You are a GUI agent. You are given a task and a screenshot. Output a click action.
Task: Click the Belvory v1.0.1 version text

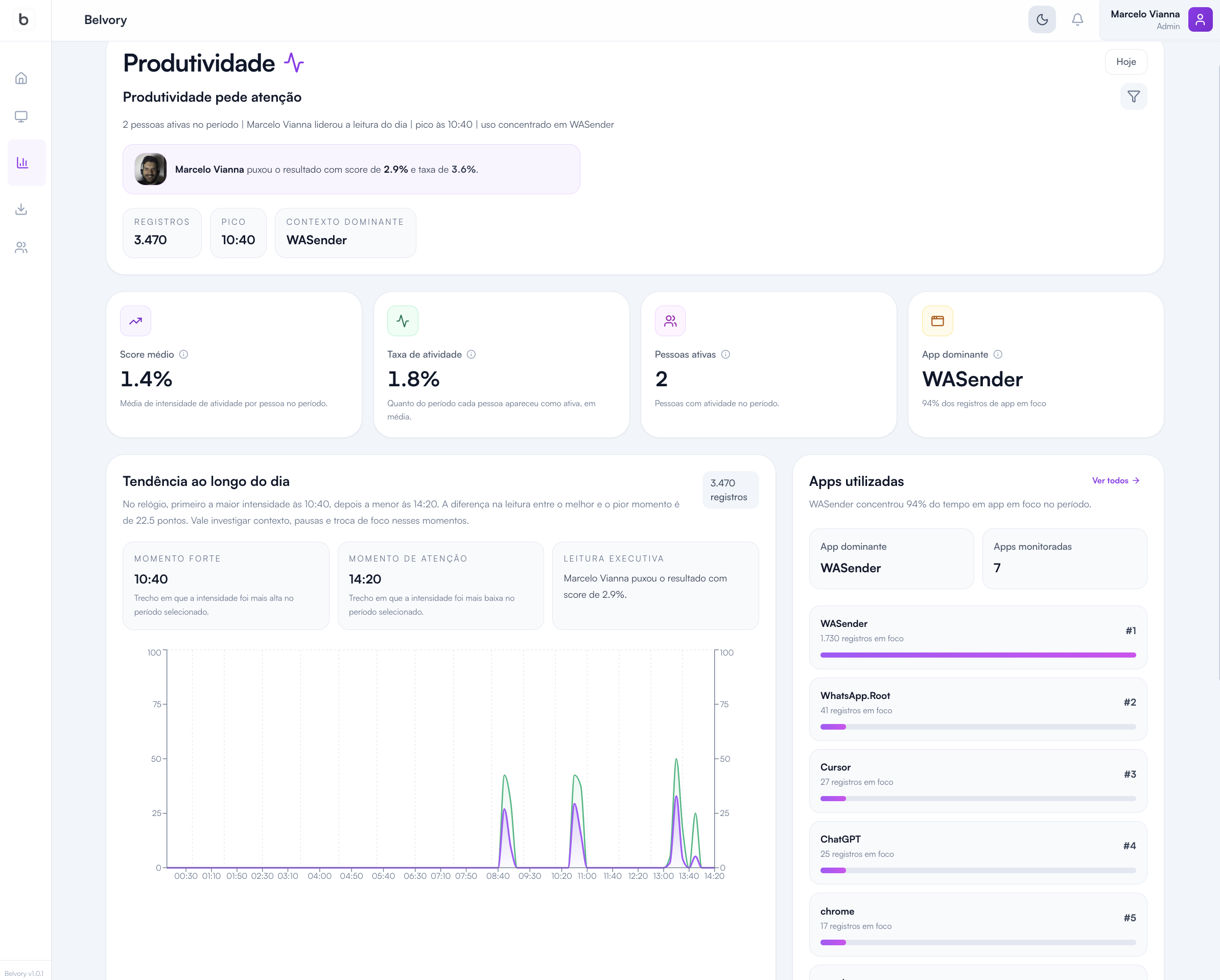[24, 973]
